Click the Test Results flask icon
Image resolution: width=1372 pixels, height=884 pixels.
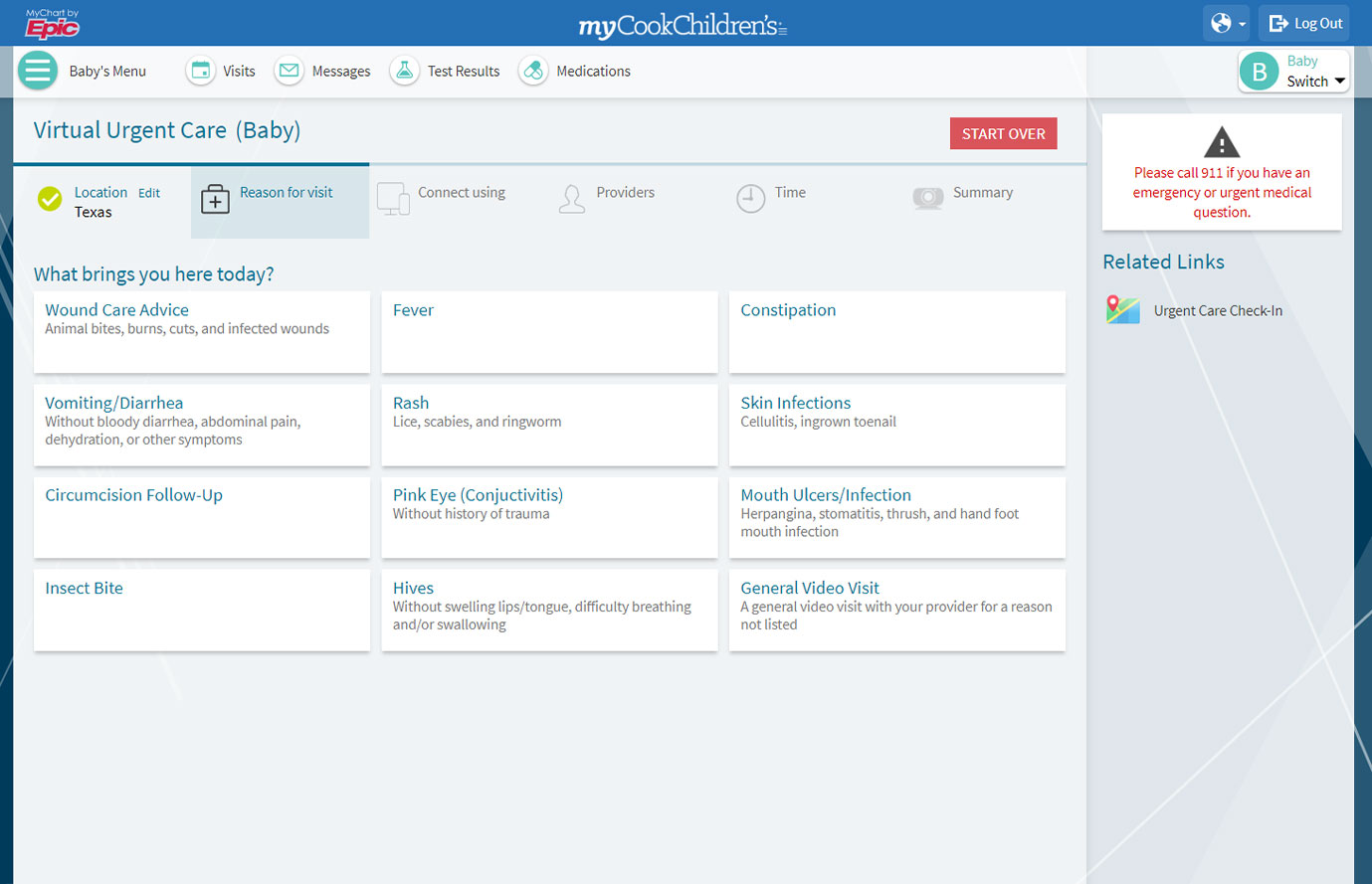pyautogui.click(x=404, y=71)
